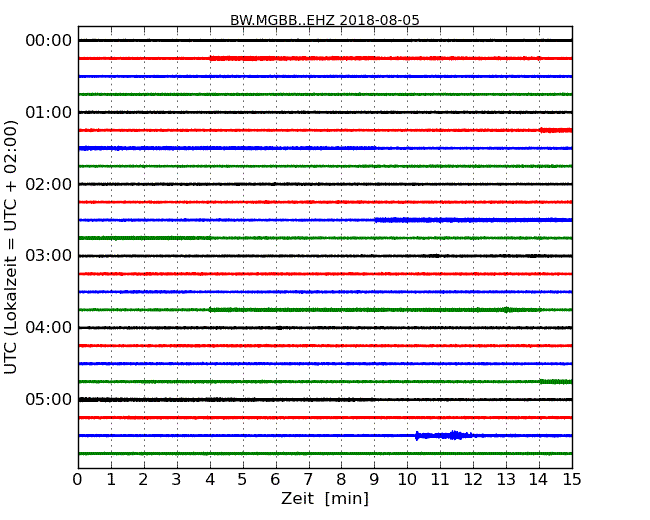Click the plot title BW.MGBB..EHZ 2018-08-05
The width and height of the screenshot is (650, 520).
pos(325,20)
